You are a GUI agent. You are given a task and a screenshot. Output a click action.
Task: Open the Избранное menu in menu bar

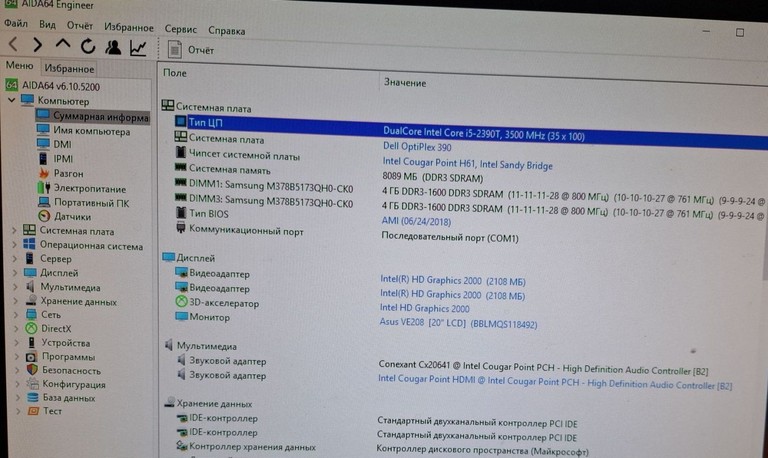click(x=129, y=27)
